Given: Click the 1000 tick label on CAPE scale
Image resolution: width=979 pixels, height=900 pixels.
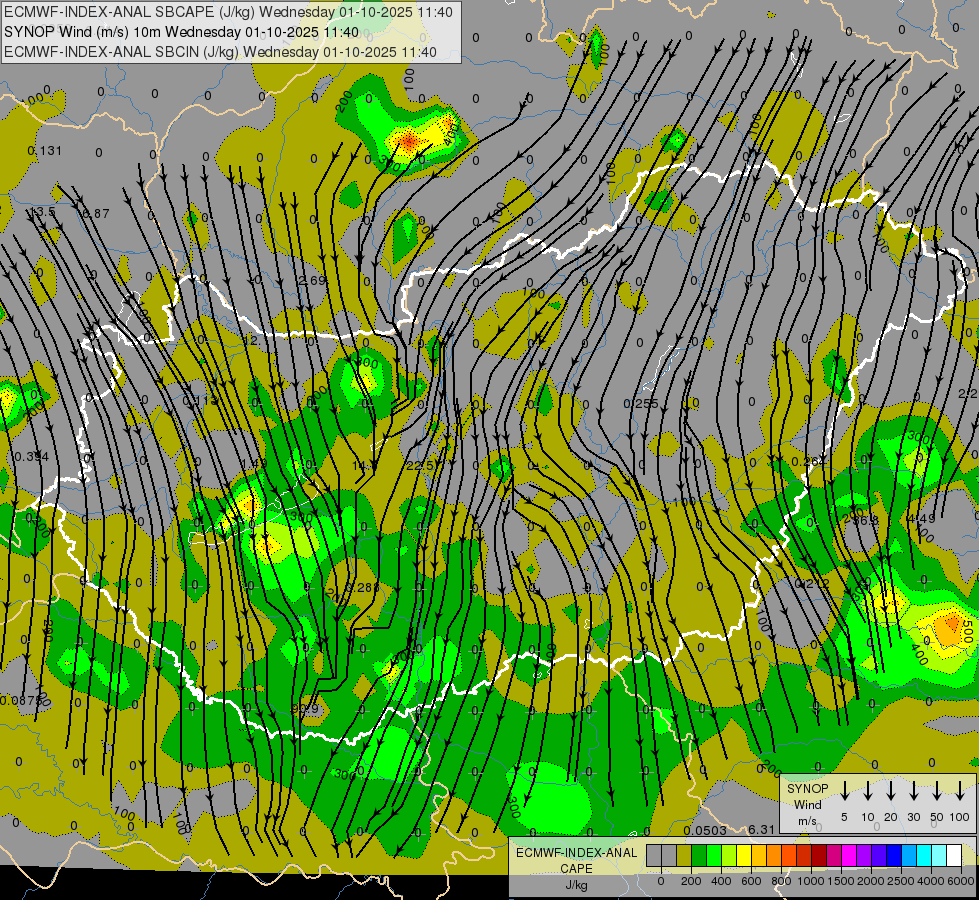Looking at the screenshot, I should pyautogui.click(x=811, y=881).
